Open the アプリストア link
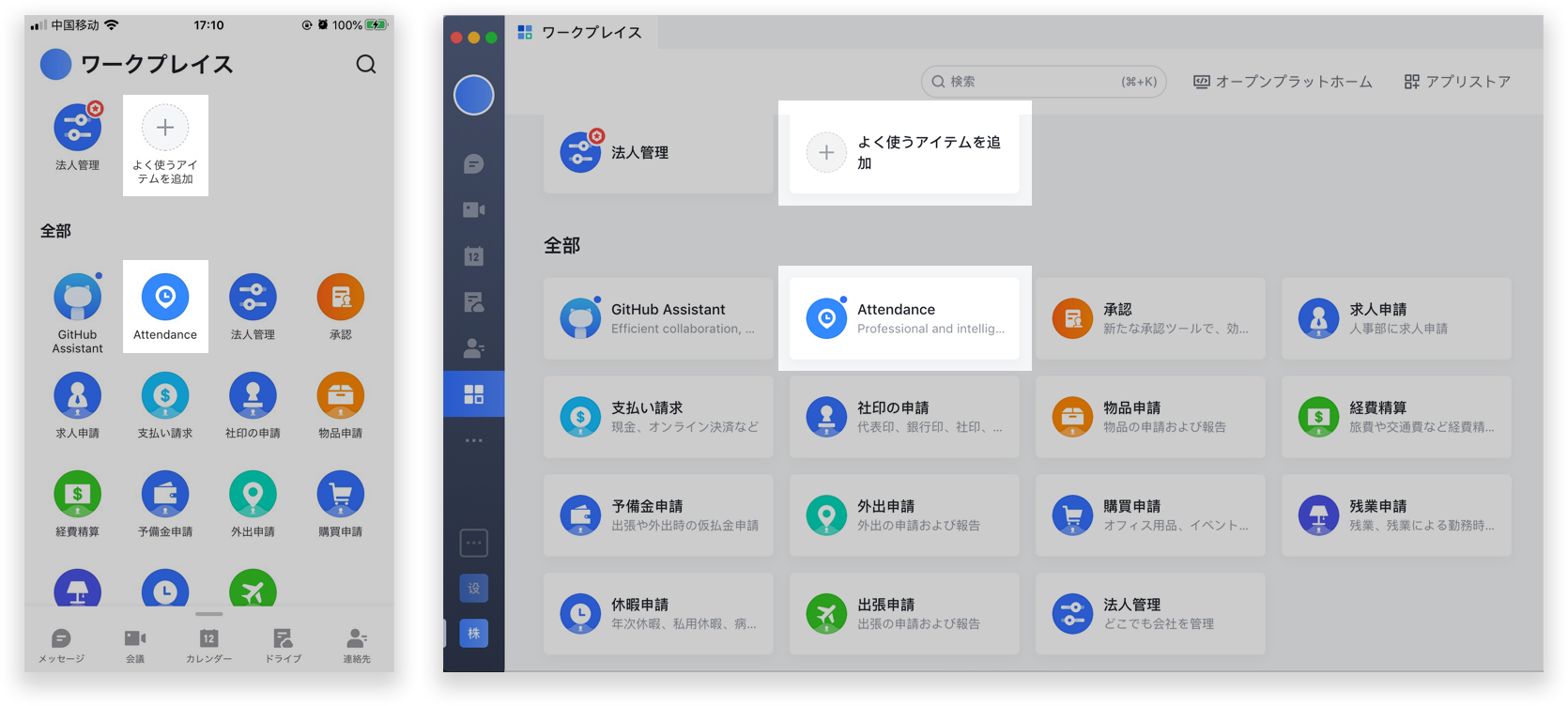 [x=1457, y=82]
